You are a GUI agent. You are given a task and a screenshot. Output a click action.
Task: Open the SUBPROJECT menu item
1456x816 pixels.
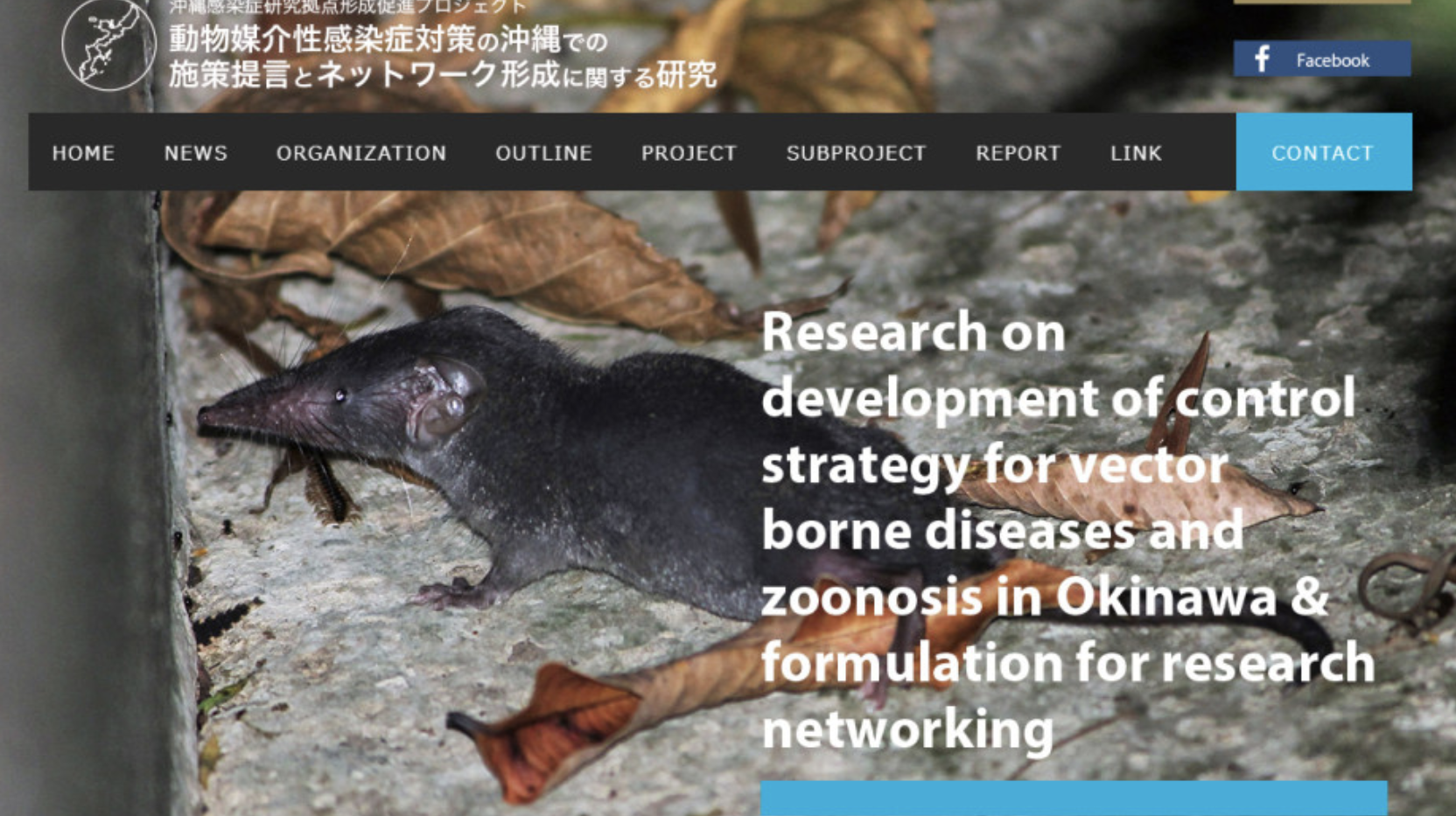[856, 153]
